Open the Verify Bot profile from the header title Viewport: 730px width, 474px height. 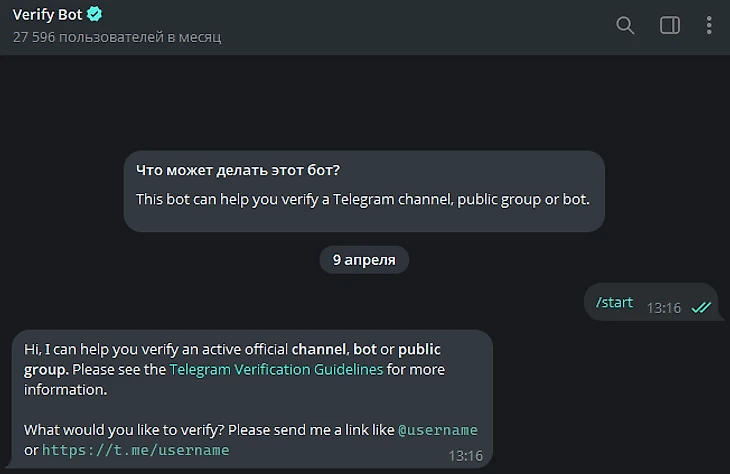[48, 15]
